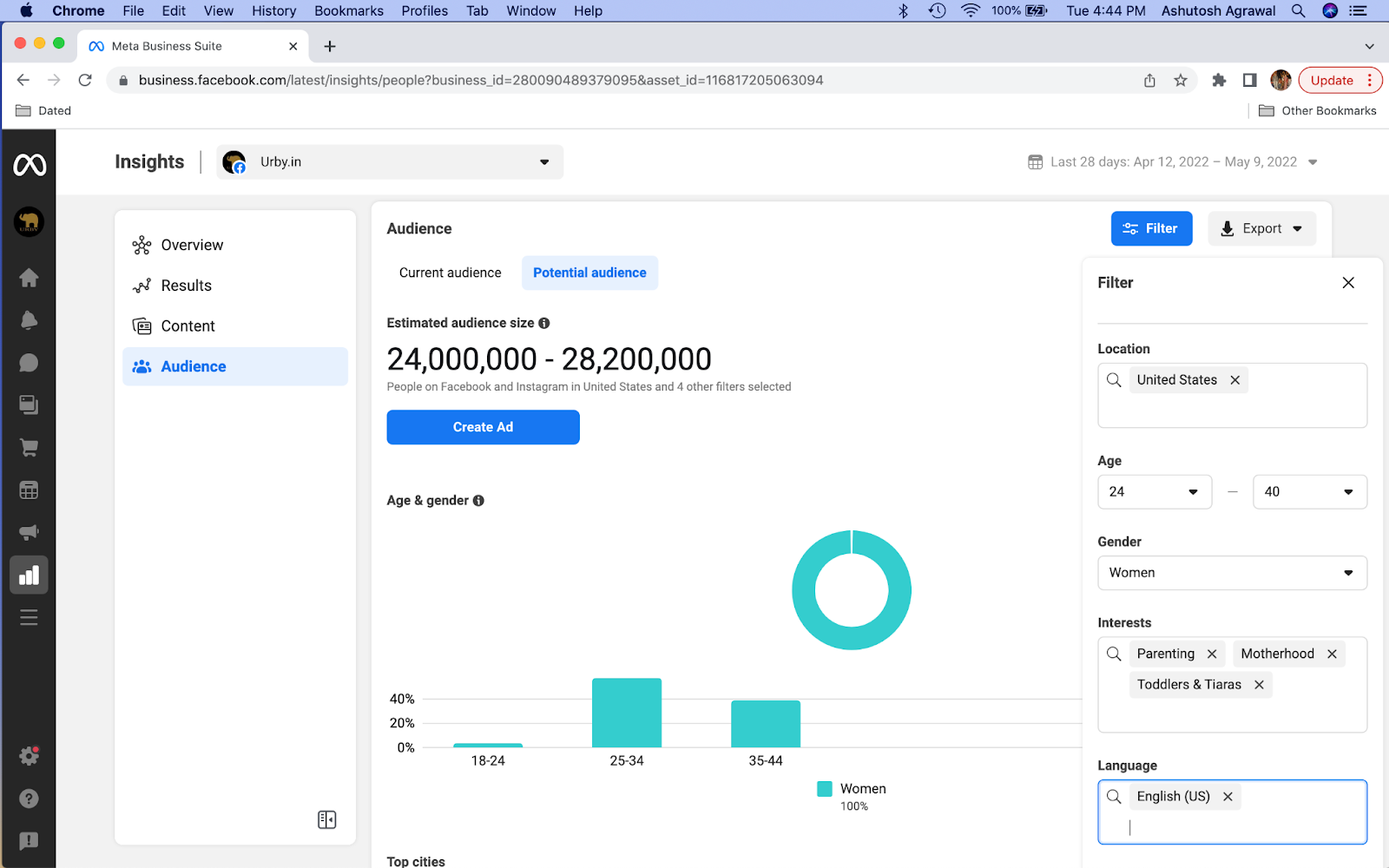The height and width of the screenshot is (868, 1389).
Task: Open the Export menu button
Action: pyautogui.click(x=1261, y=228)
